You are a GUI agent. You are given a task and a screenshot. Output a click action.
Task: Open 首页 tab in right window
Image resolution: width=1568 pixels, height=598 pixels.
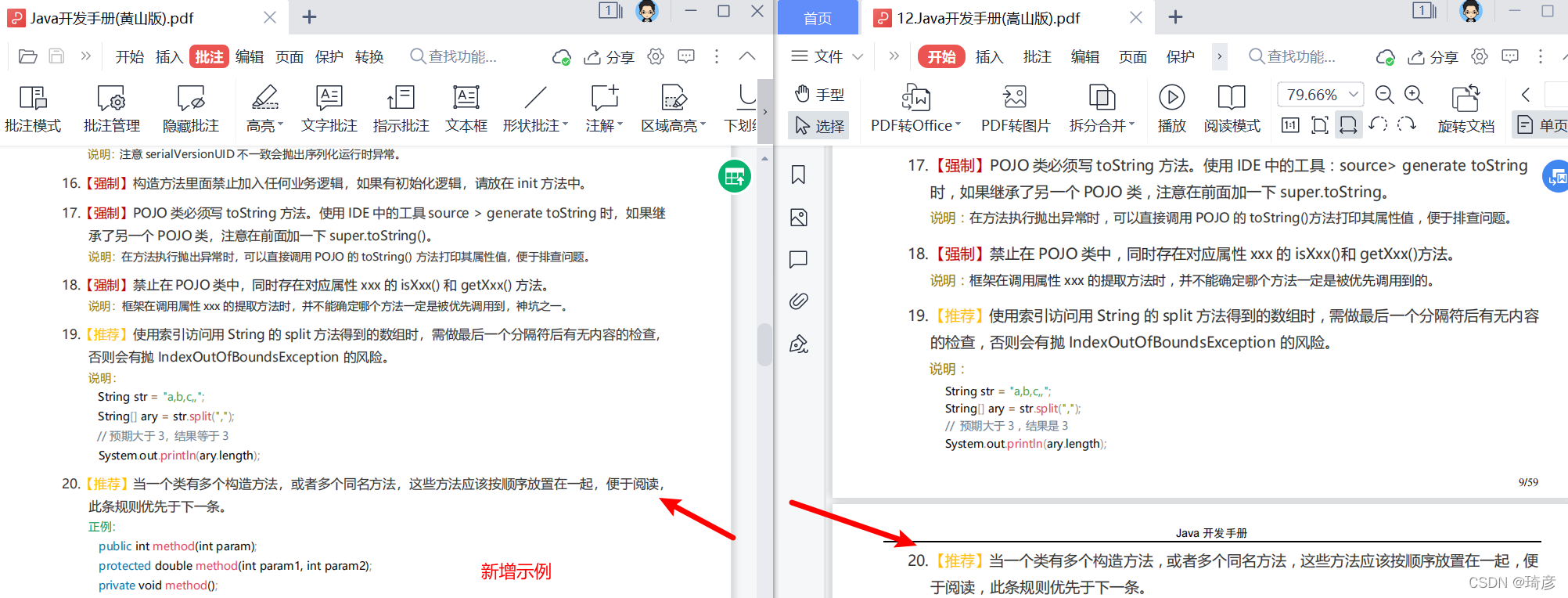coord(818,17)
